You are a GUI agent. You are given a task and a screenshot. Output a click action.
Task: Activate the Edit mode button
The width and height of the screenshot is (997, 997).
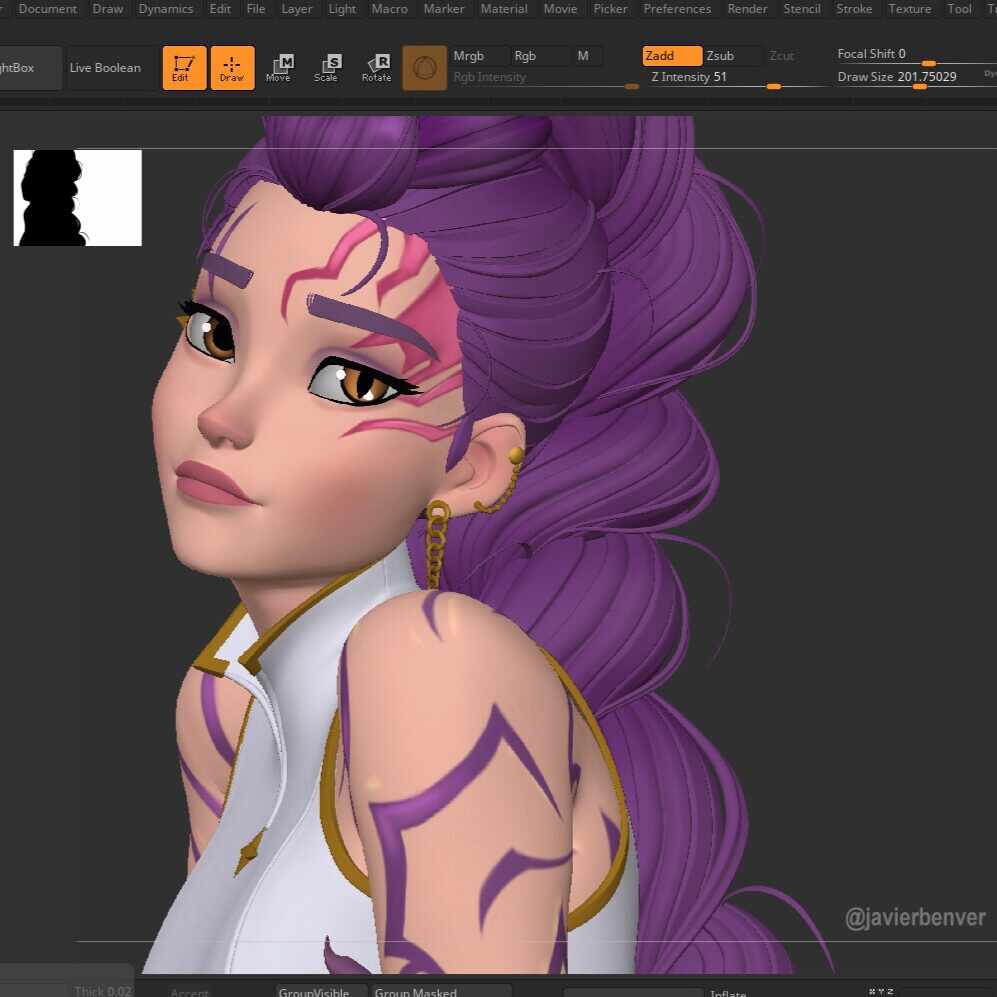pos(184,68)
